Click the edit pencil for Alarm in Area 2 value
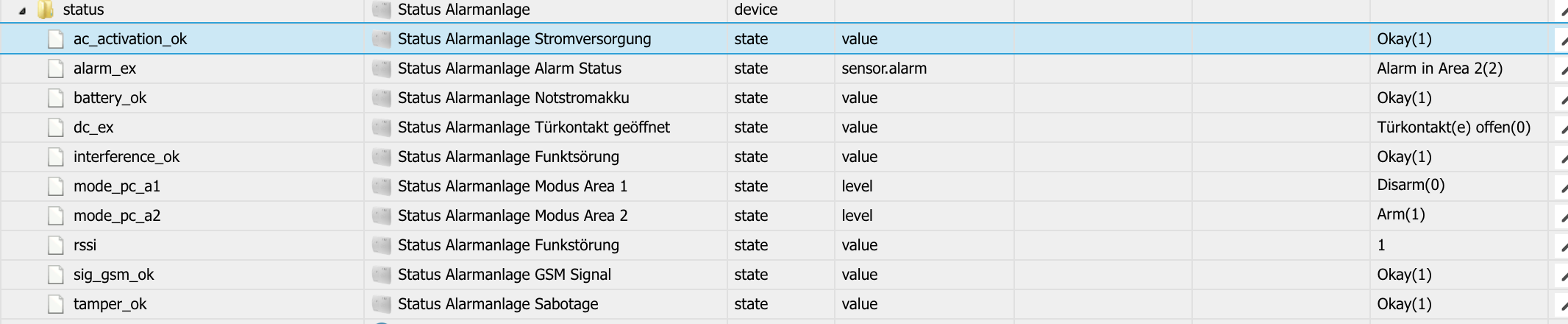Image resolution: width=1568 pixels, height=324 pixels. click(1563, 70)
